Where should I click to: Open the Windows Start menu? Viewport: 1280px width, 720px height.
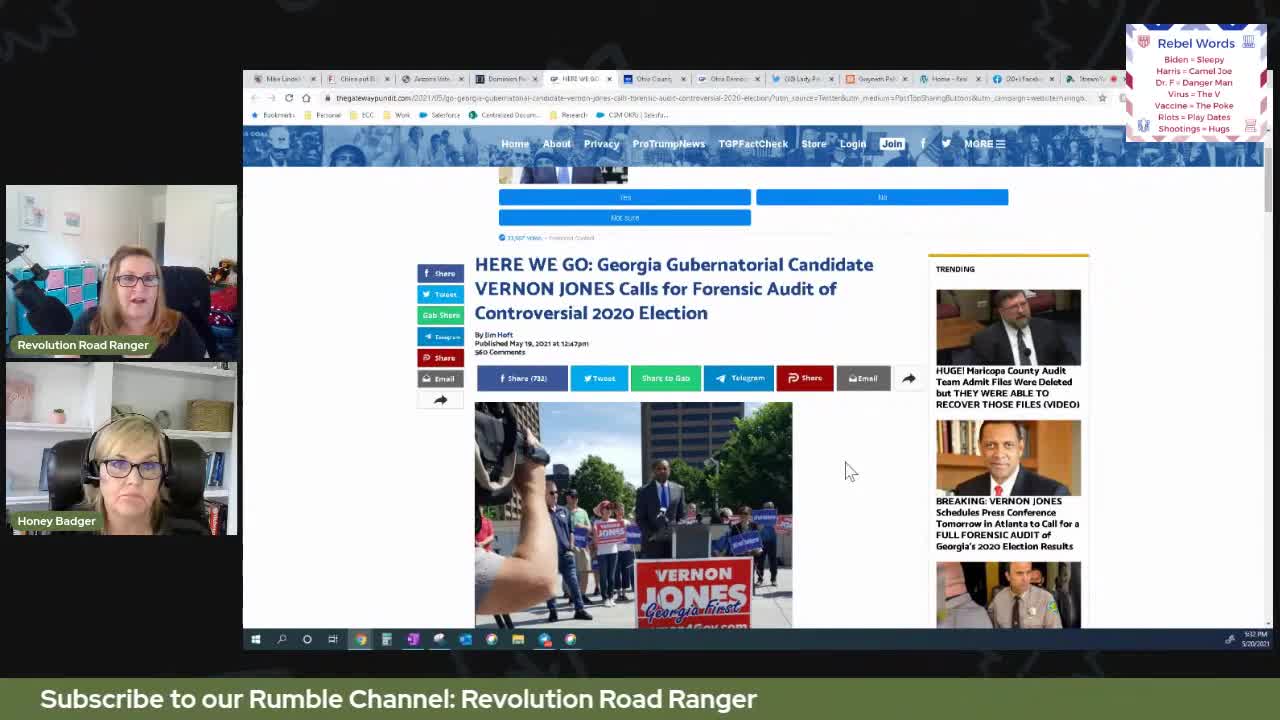(x=256, y=639)
